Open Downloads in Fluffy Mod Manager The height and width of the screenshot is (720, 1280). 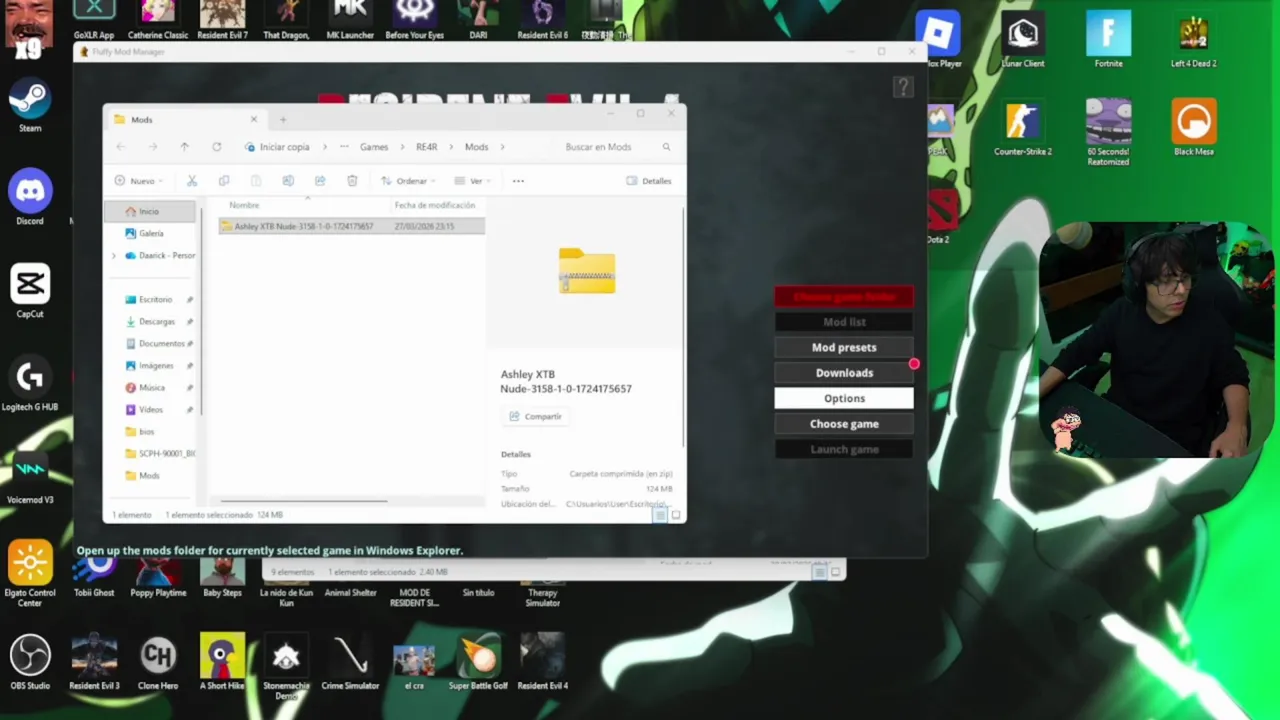(844, 373)
